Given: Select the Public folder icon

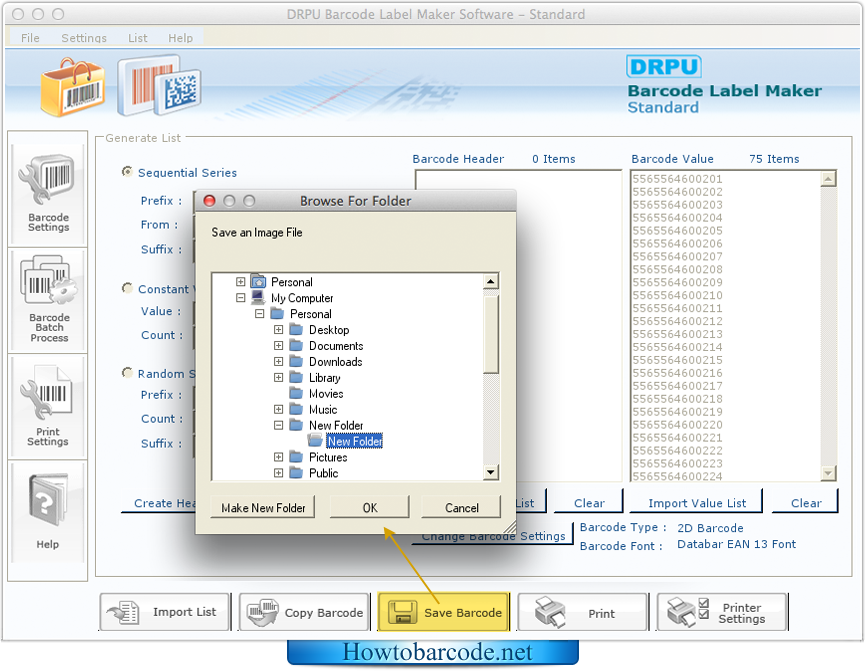Looking at the screenshot, I should tap(296, 473).
